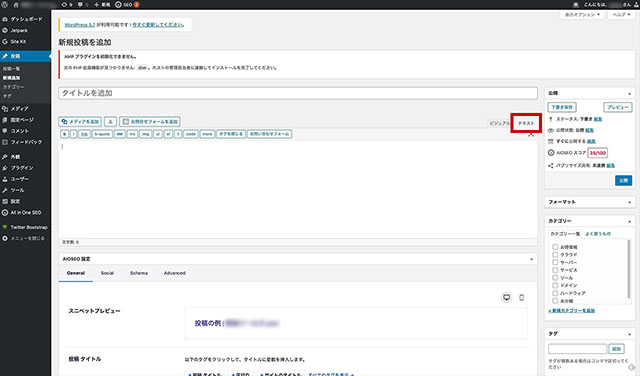Collapse the カテゴリー panel arrow

629,221
